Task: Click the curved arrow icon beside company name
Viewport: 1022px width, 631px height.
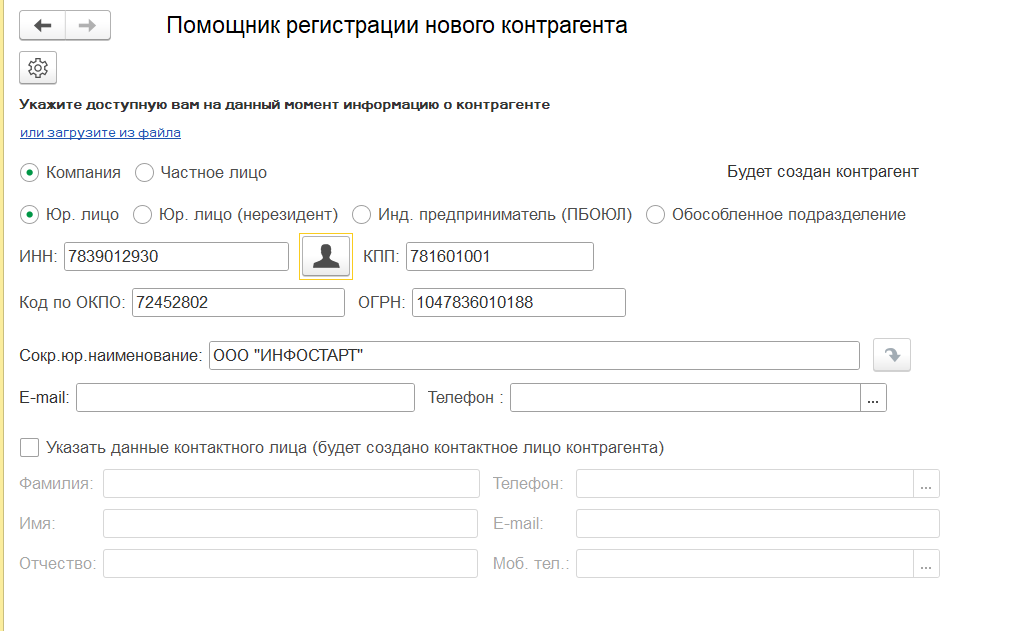Action: click(892, 355)
